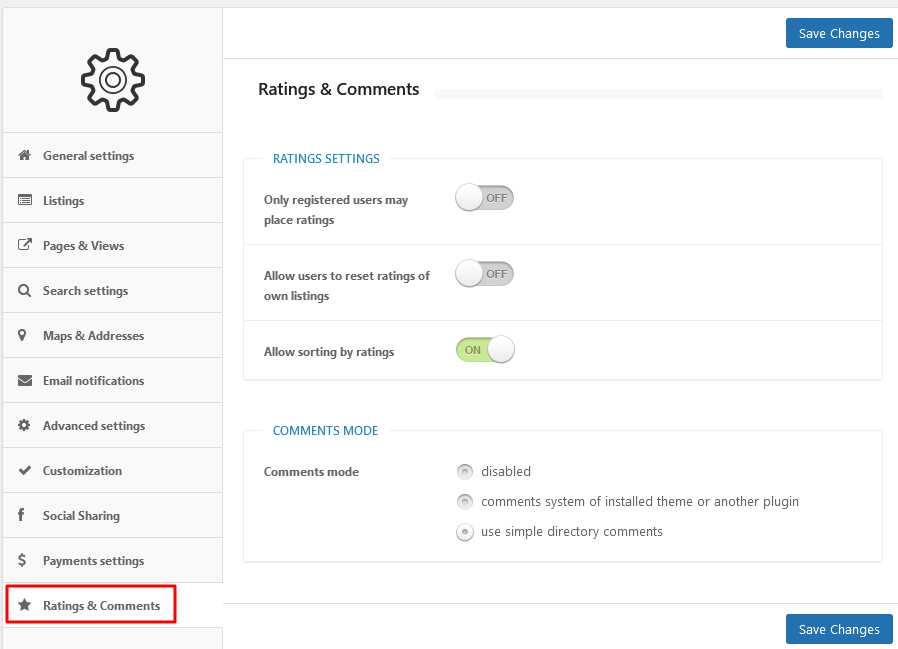Click the cog icon beside Advanced settings
Viewport: 898px width, 649px height.
tap(24, 425)
